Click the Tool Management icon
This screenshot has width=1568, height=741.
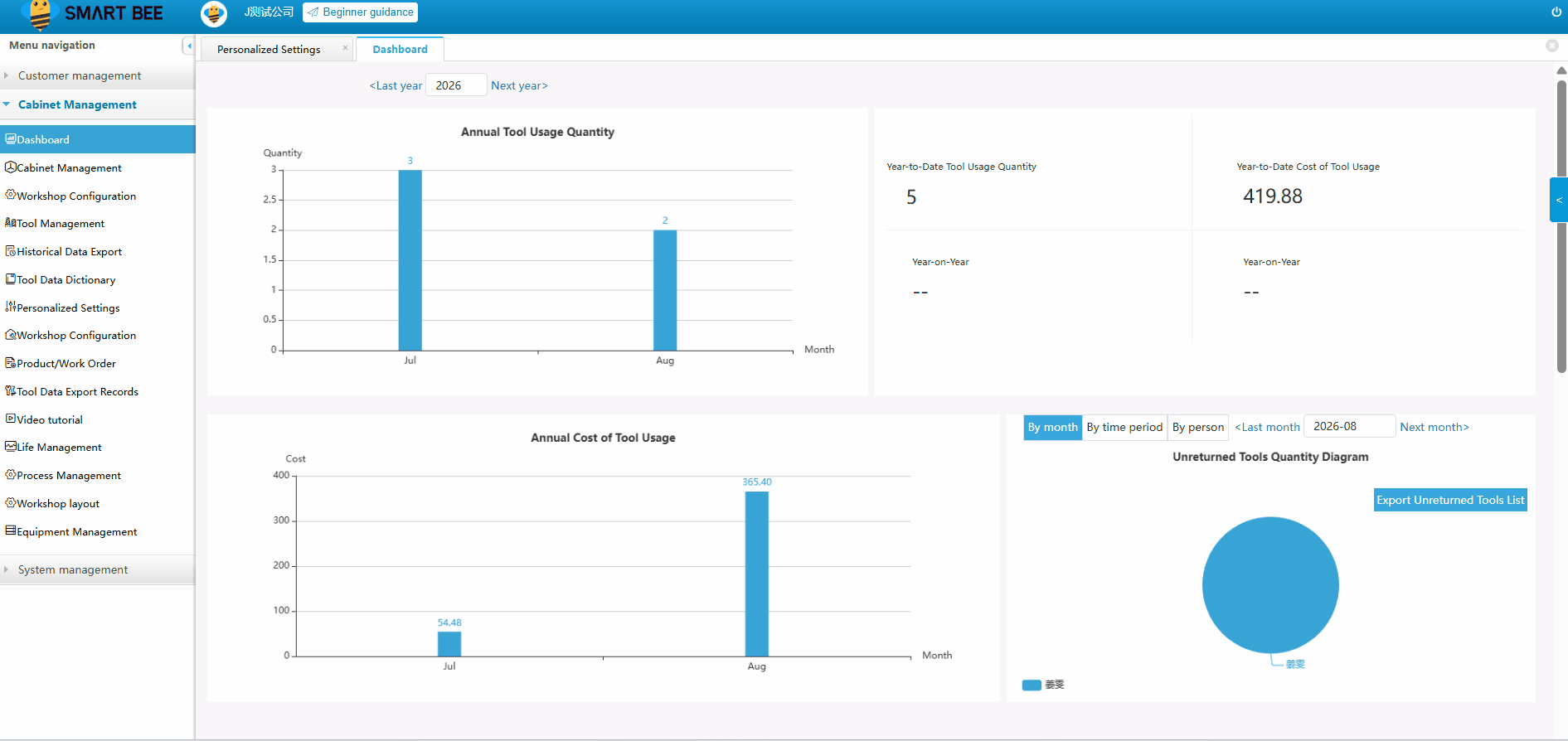11,222
